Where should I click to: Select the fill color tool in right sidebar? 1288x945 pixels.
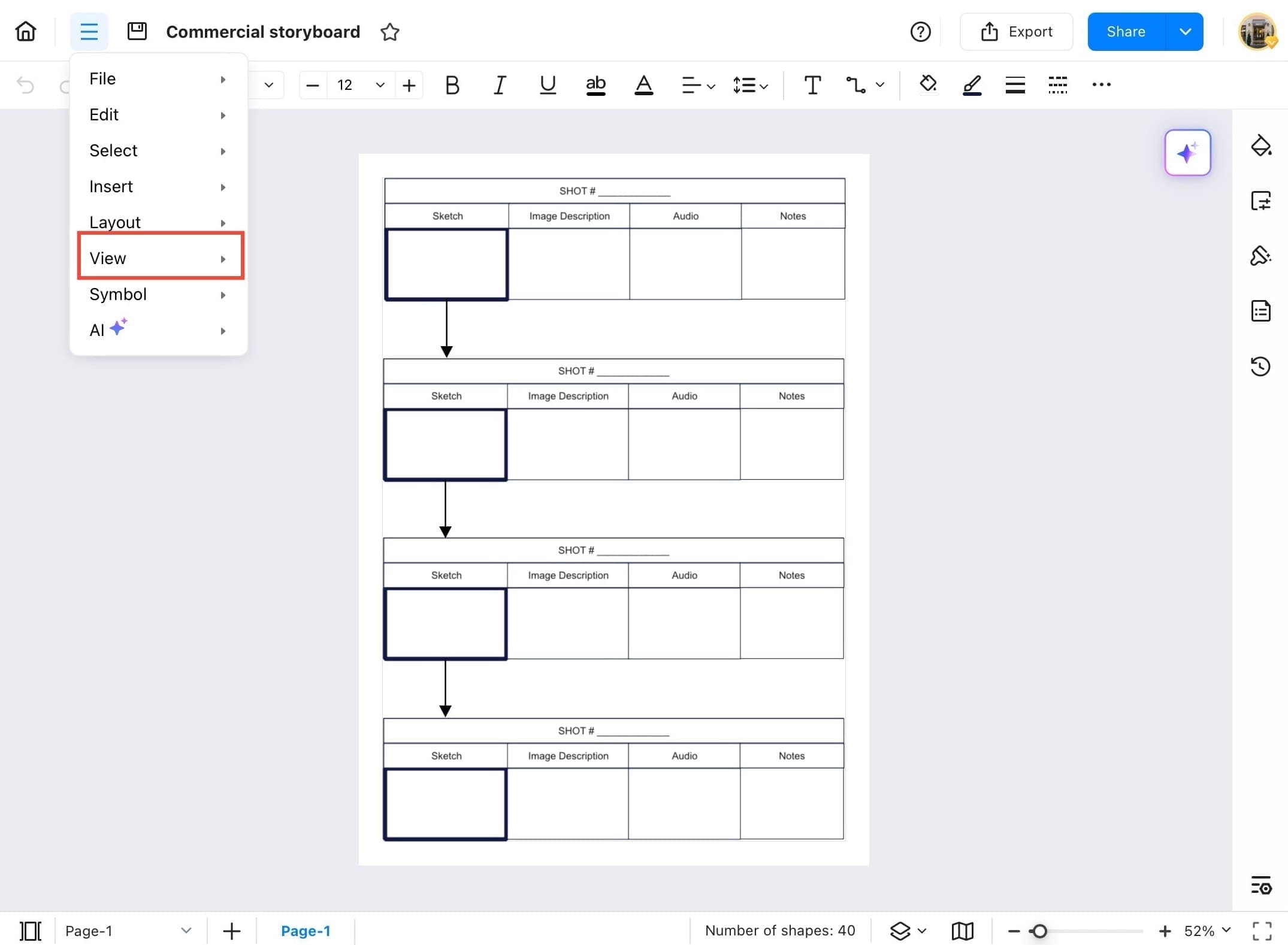click(x=1262, y=145)
